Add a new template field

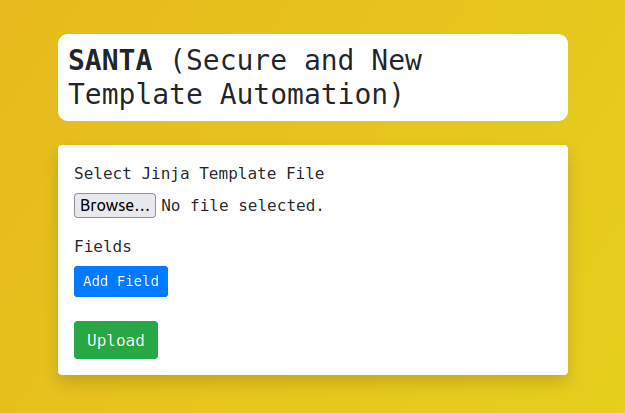121,282
